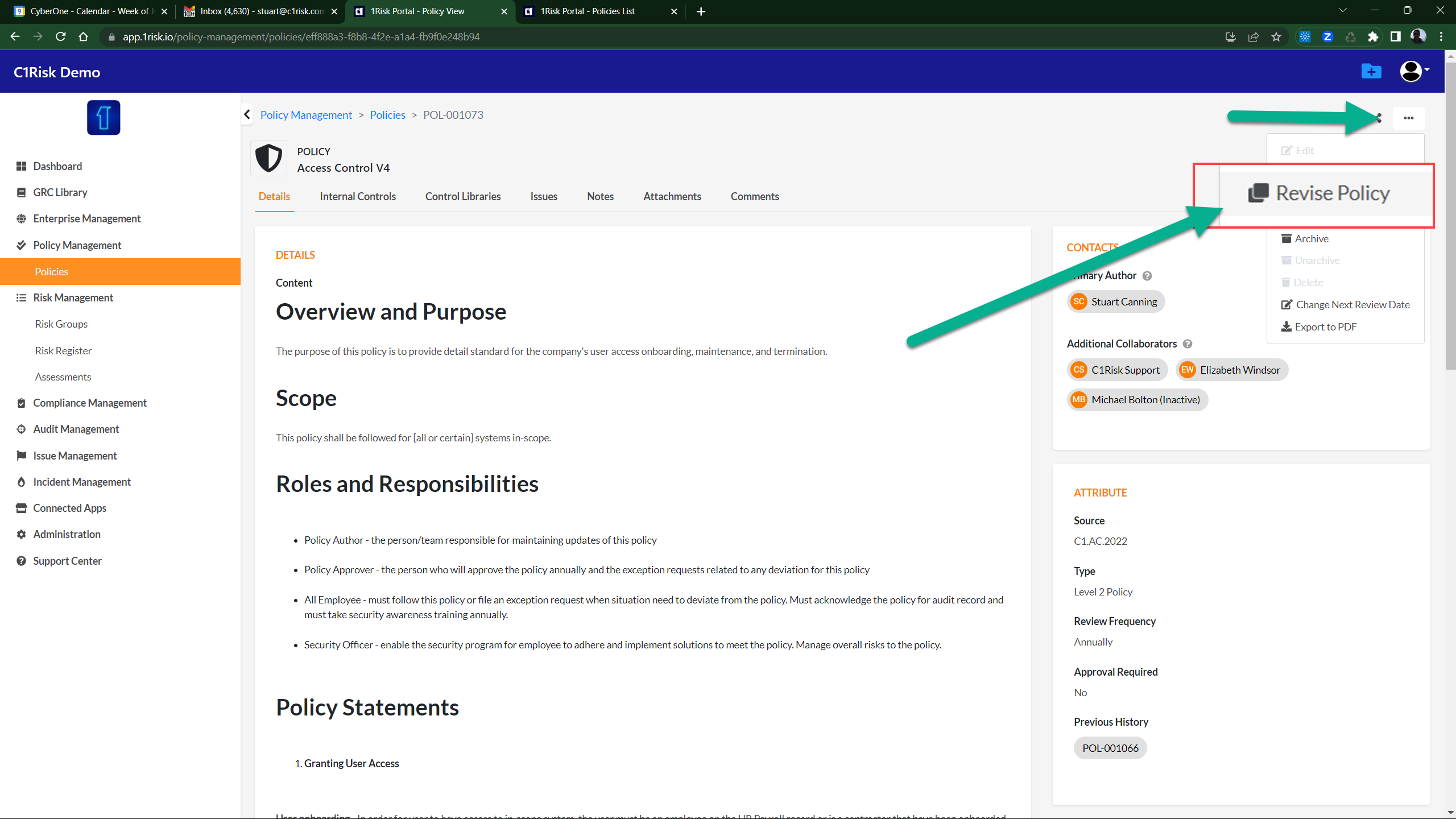Switch to the Internal Controls tab
This screenshot has height=819, width=1456.
click(x=357, y=197)
